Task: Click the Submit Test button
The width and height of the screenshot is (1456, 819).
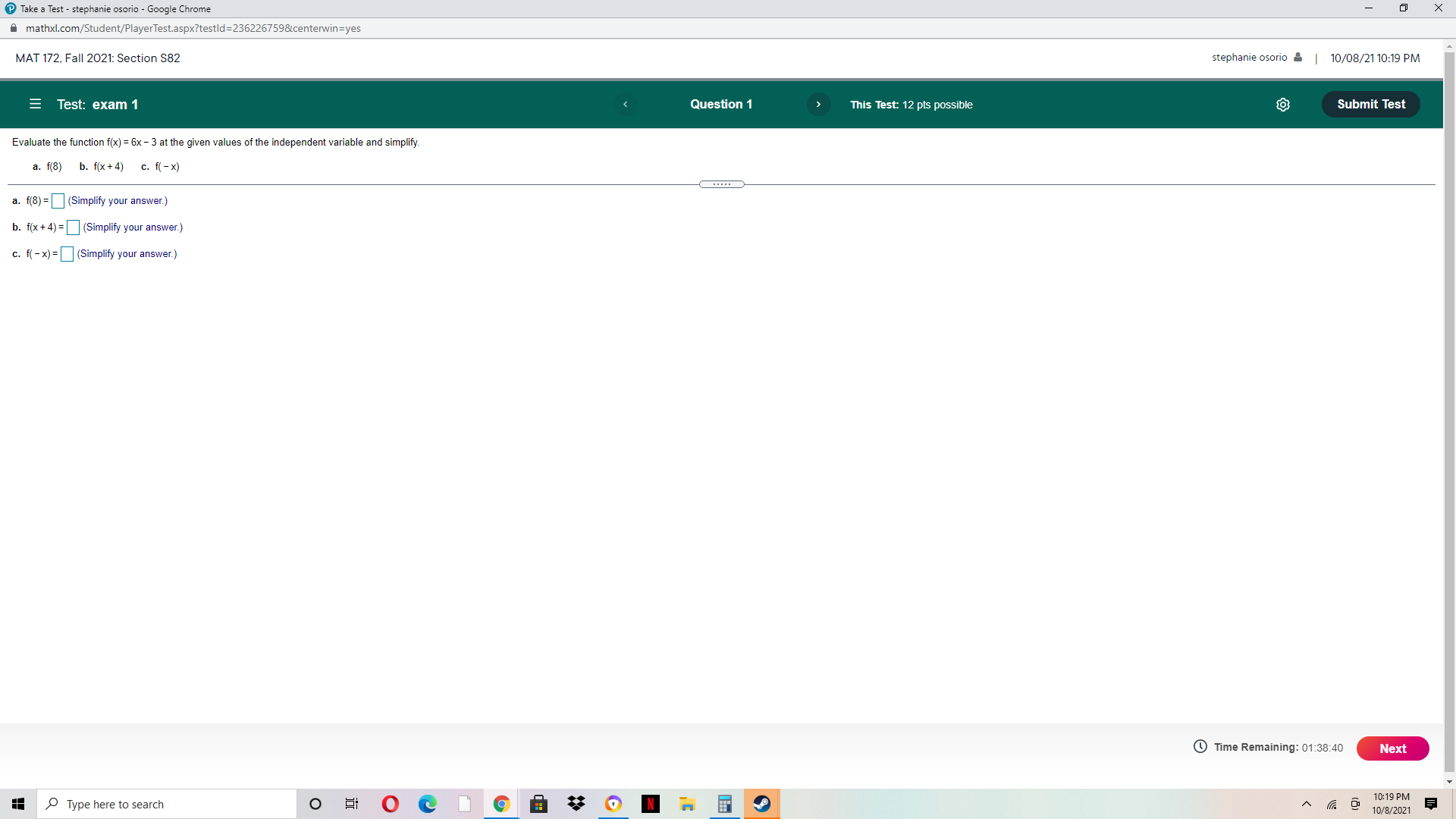Action: (1370, 104)
